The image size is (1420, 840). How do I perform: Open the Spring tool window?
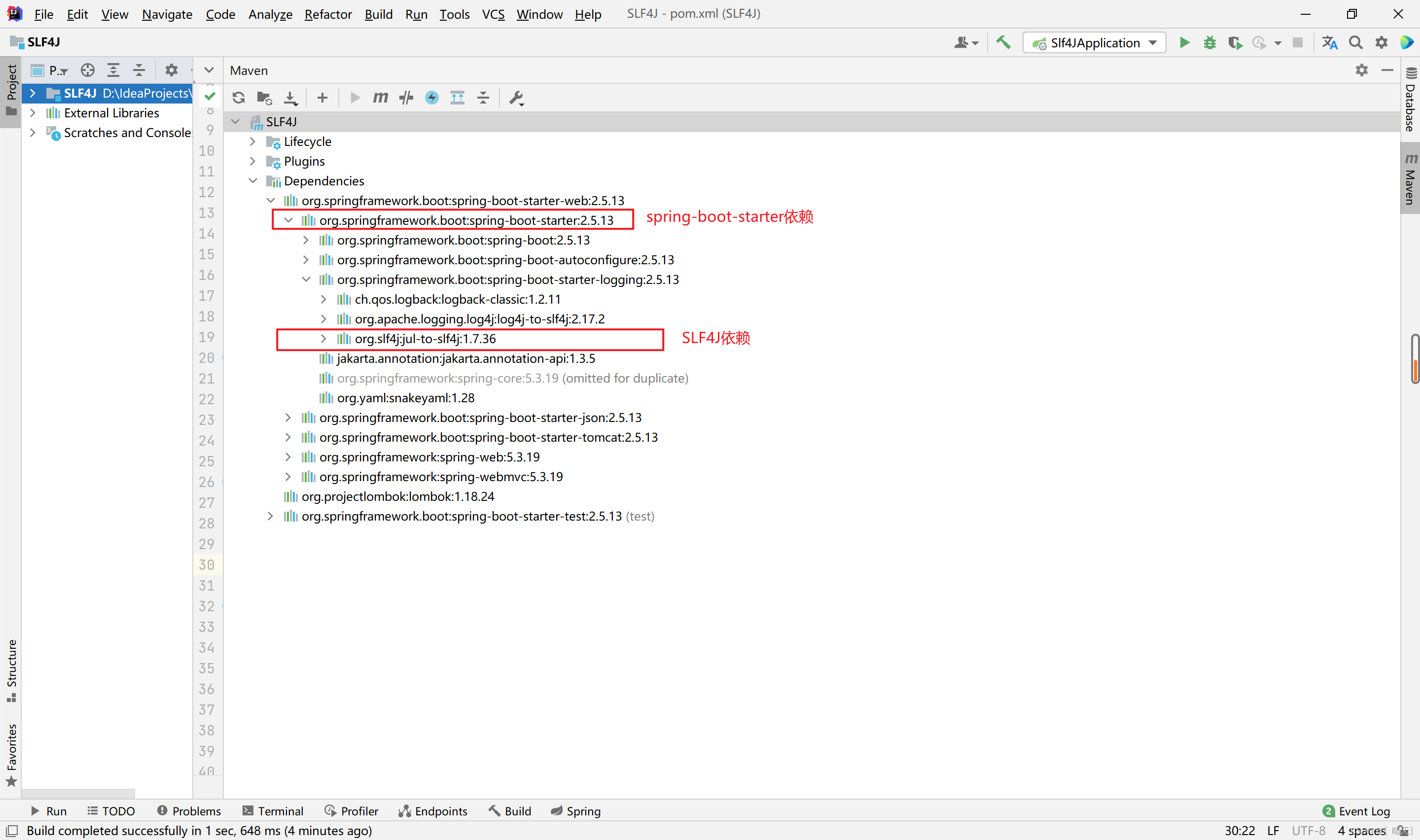(x=575, y=811)
